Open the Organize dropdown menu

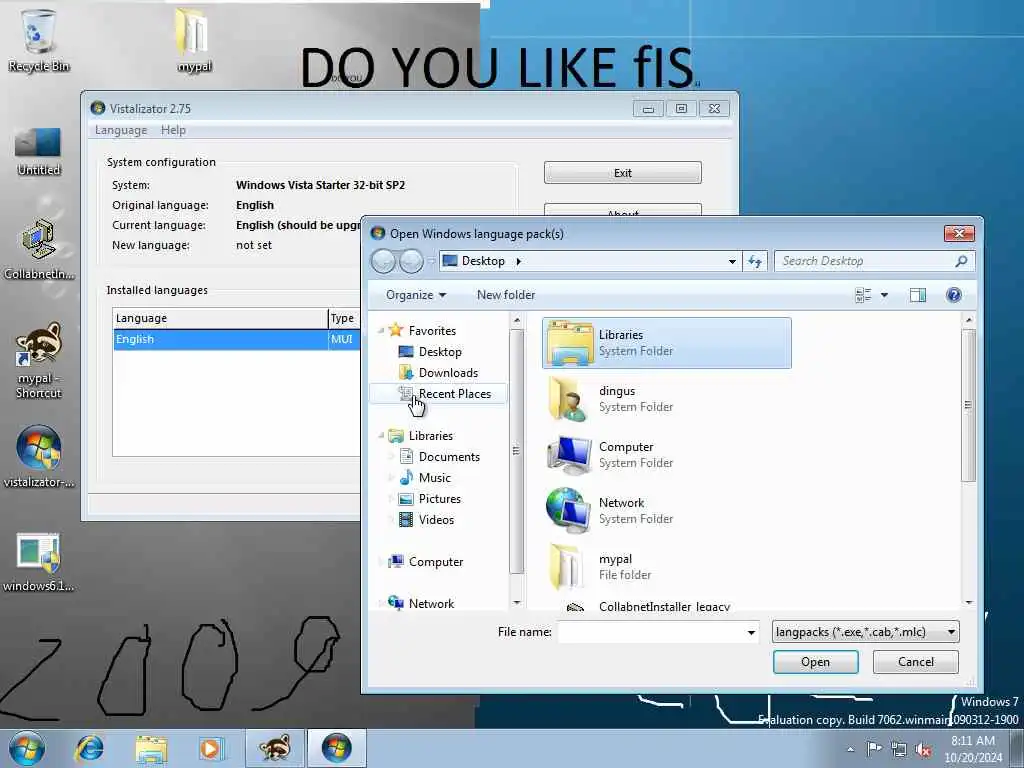point(416,295)
